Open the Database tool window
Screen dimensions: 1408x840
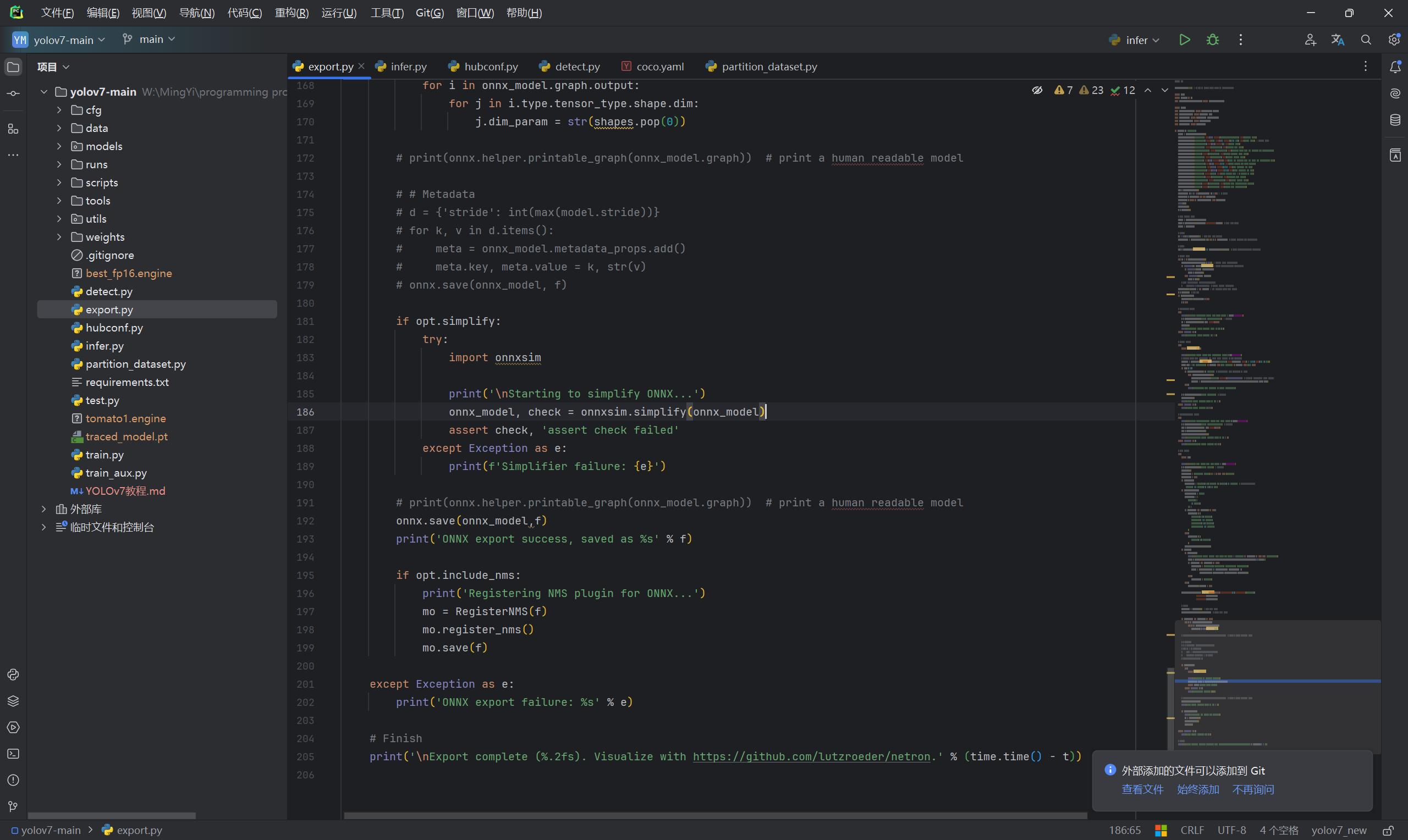pyautogui.click(x=1395, y=120)
